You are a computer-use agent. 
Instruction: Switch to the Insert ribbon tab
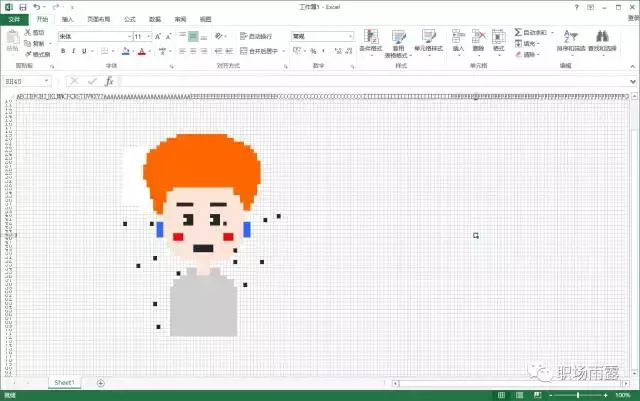67,19
